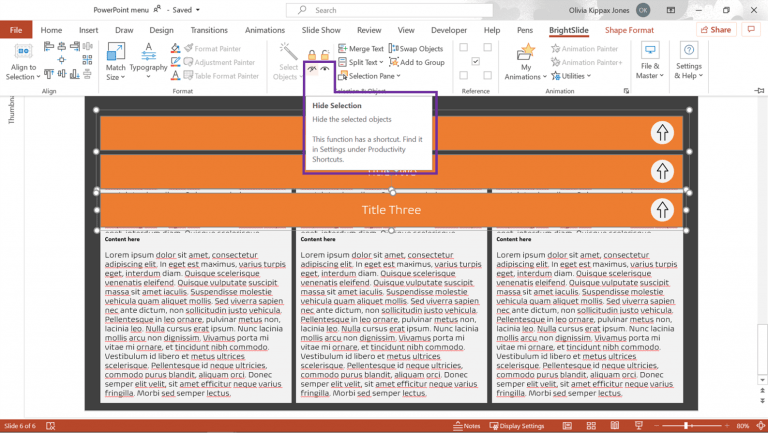Click the Merge Text icon
This screenshot has height=433, width=768.
(342, 48)
